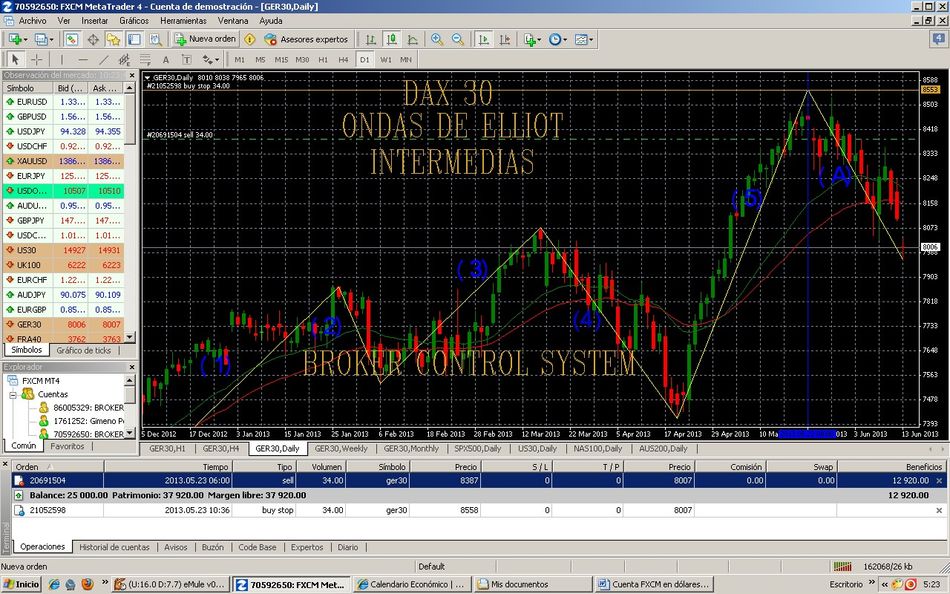This screenshot has height=594, width=950.
Task: Open the Herramientas menu
Action: [x=183, y=21]
